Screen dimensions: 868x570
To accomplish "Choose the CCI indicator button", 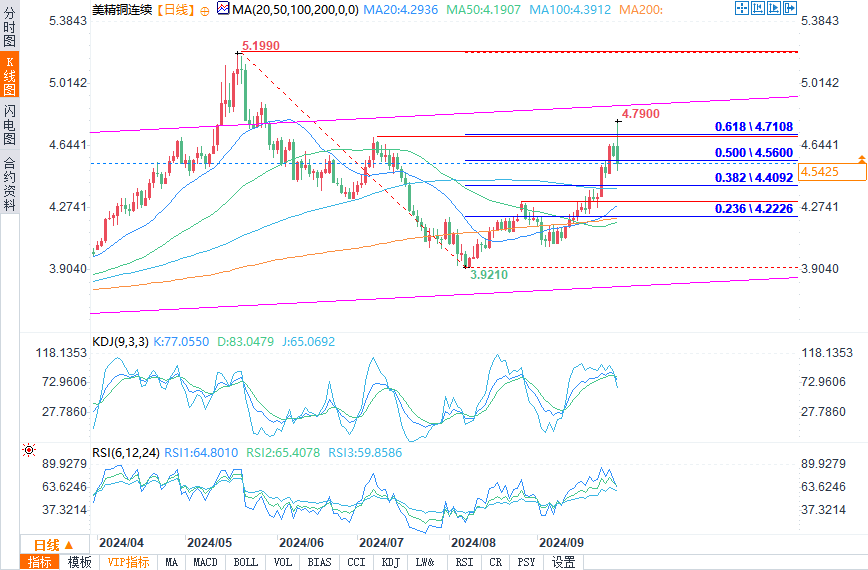I will click(x=356, y=562).
